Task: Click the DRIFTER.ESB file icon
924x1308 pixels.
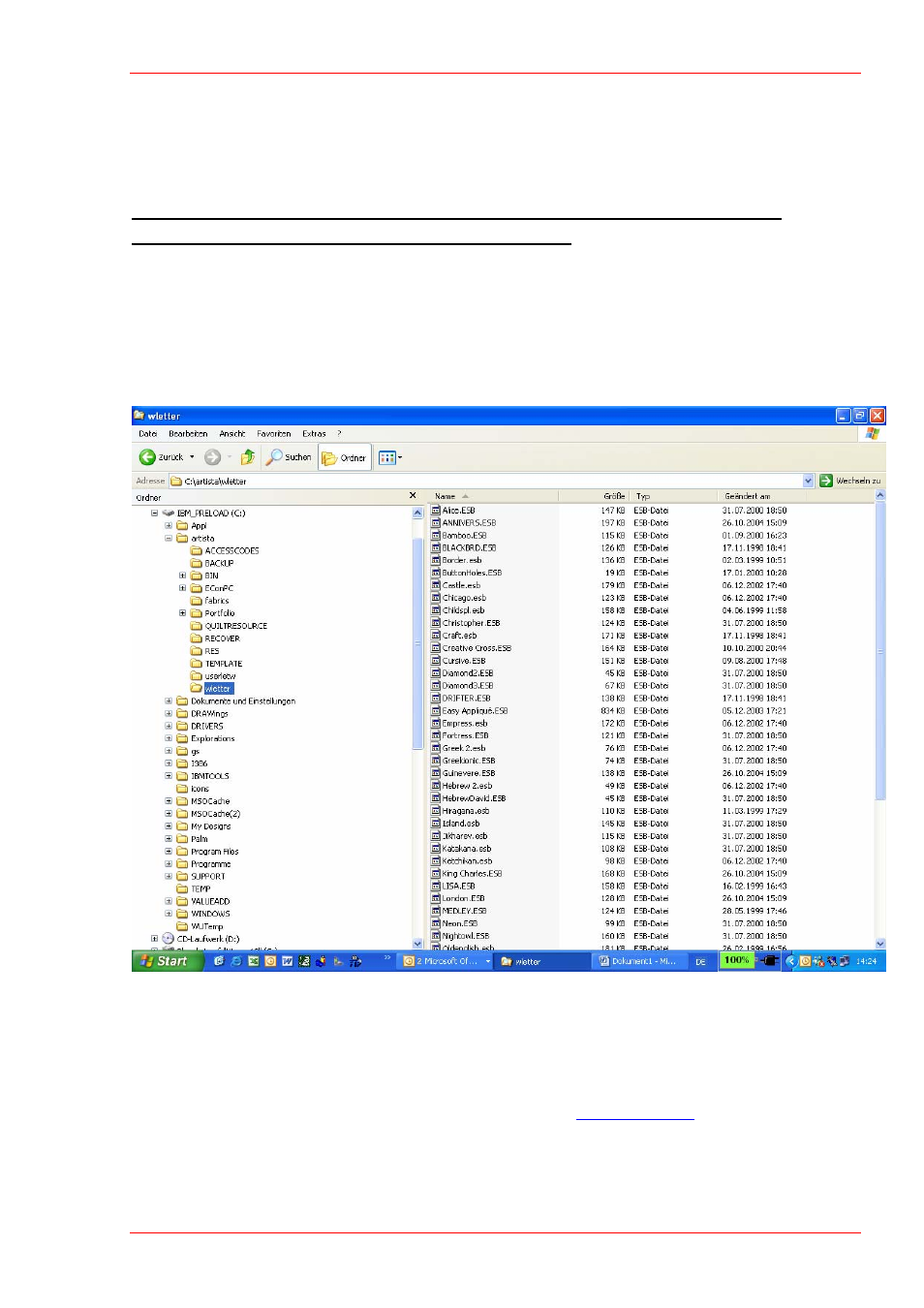Action: point(436,699)
